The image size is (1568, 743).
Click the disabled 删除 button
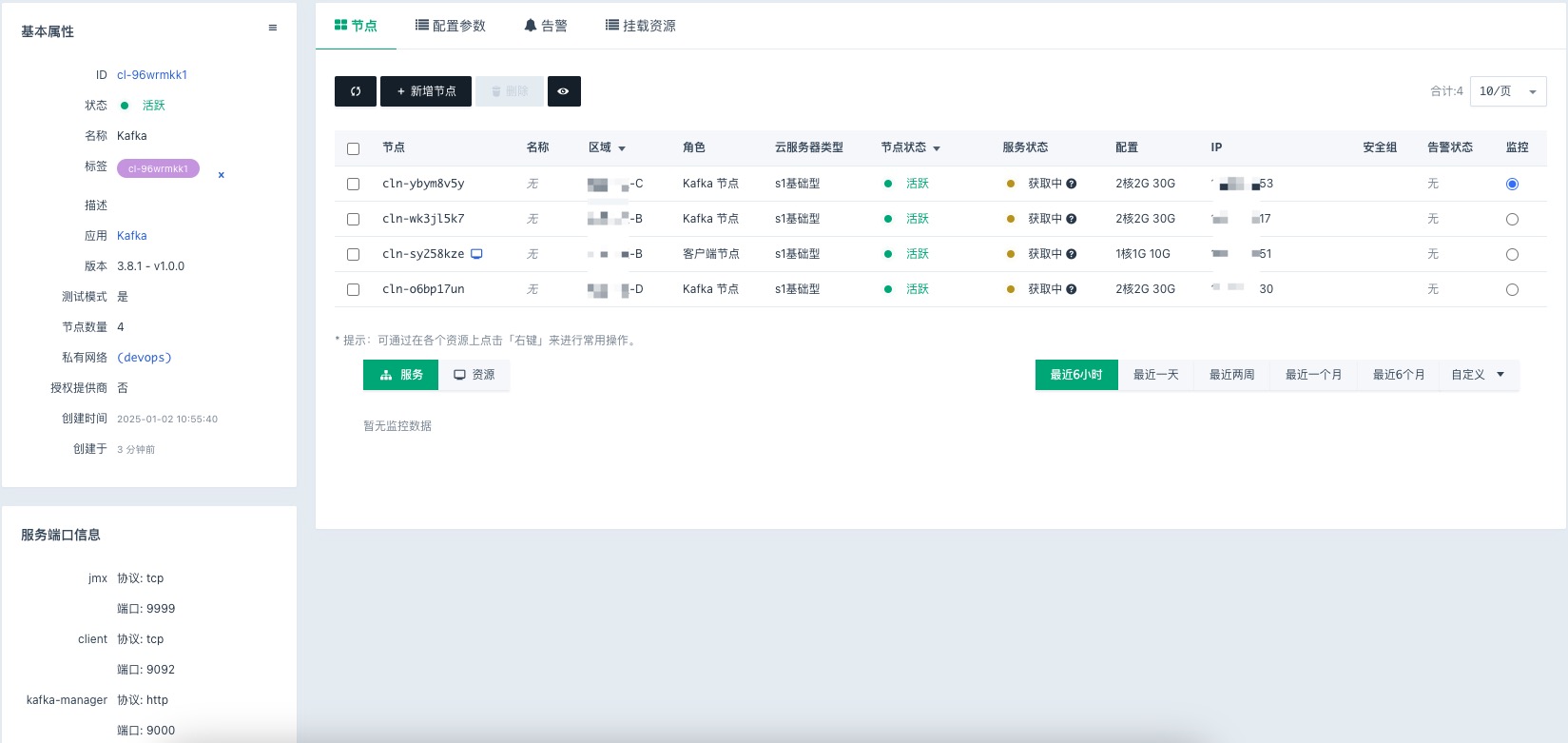point(510,91)
